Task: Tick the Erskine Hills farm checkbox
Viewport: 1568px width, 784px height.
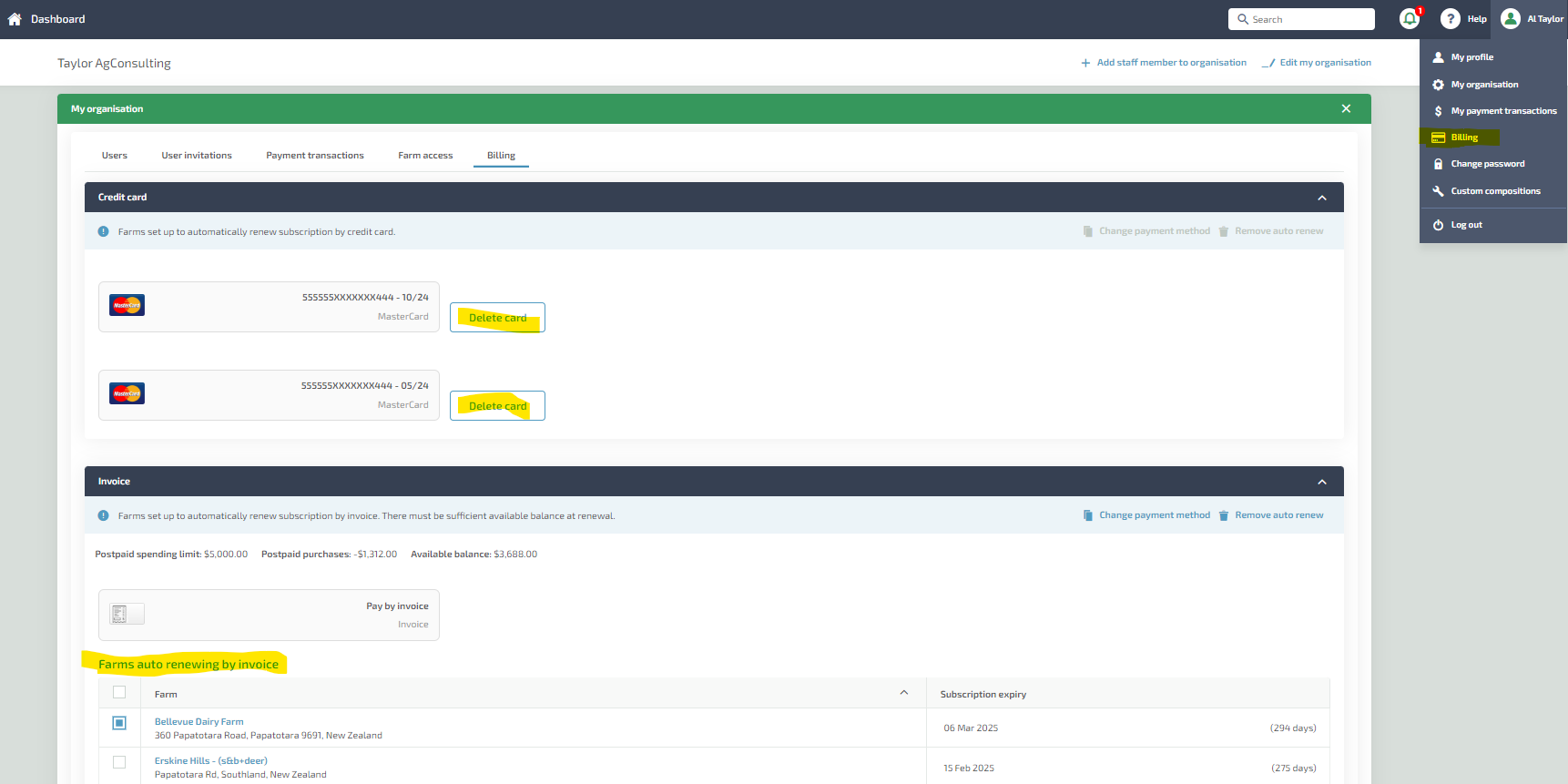Action: pyautogui.click(x=119, y=762)
